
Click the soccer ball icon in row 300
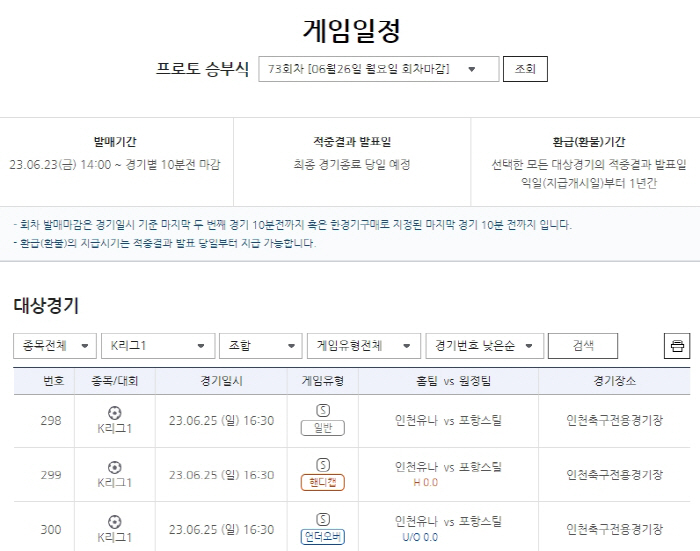click(x=114, y=521)
